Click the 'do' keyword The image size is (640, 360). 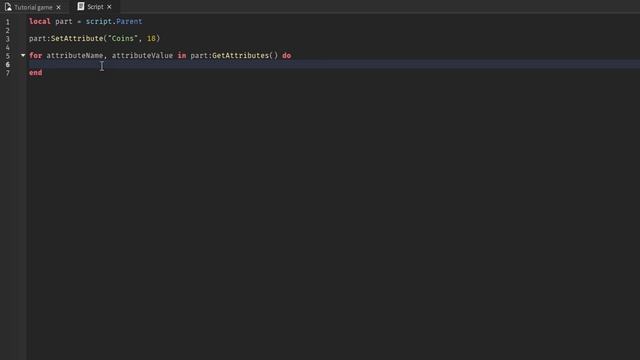click(287, 55)
